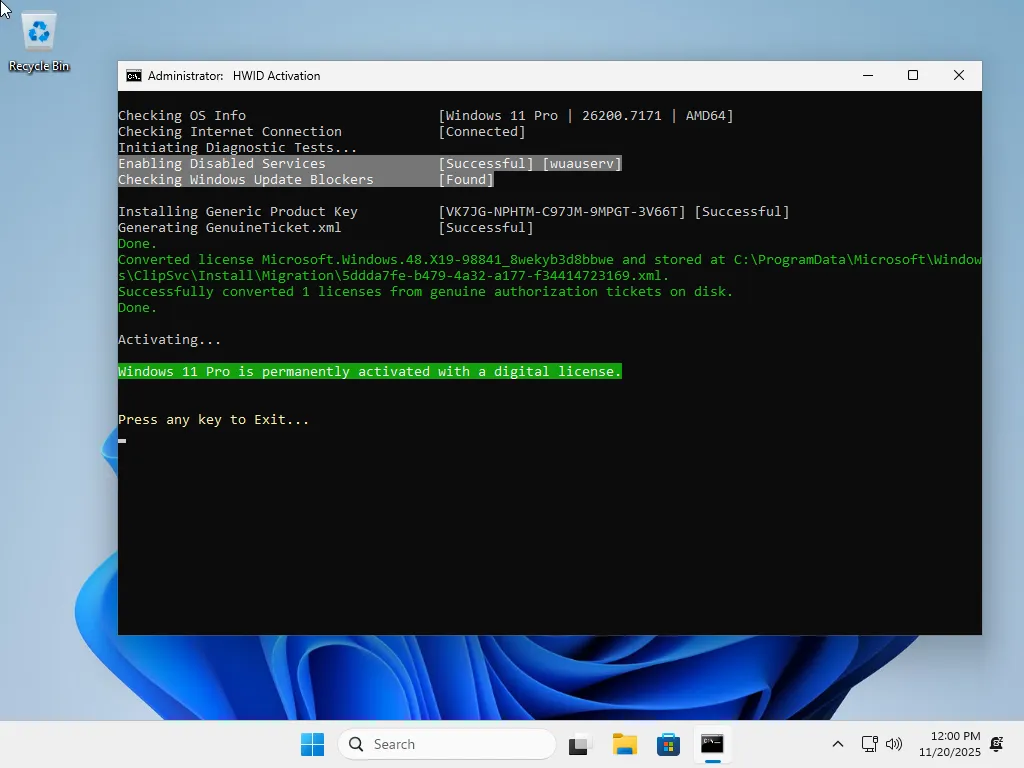Minimize the HWID Activation window

click(x=868, y=76)
